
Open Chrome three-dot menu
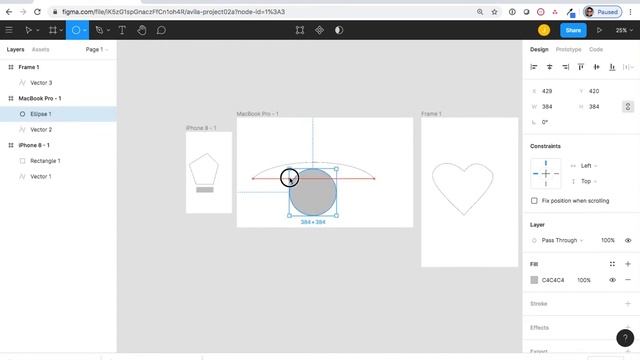[631, 12]
